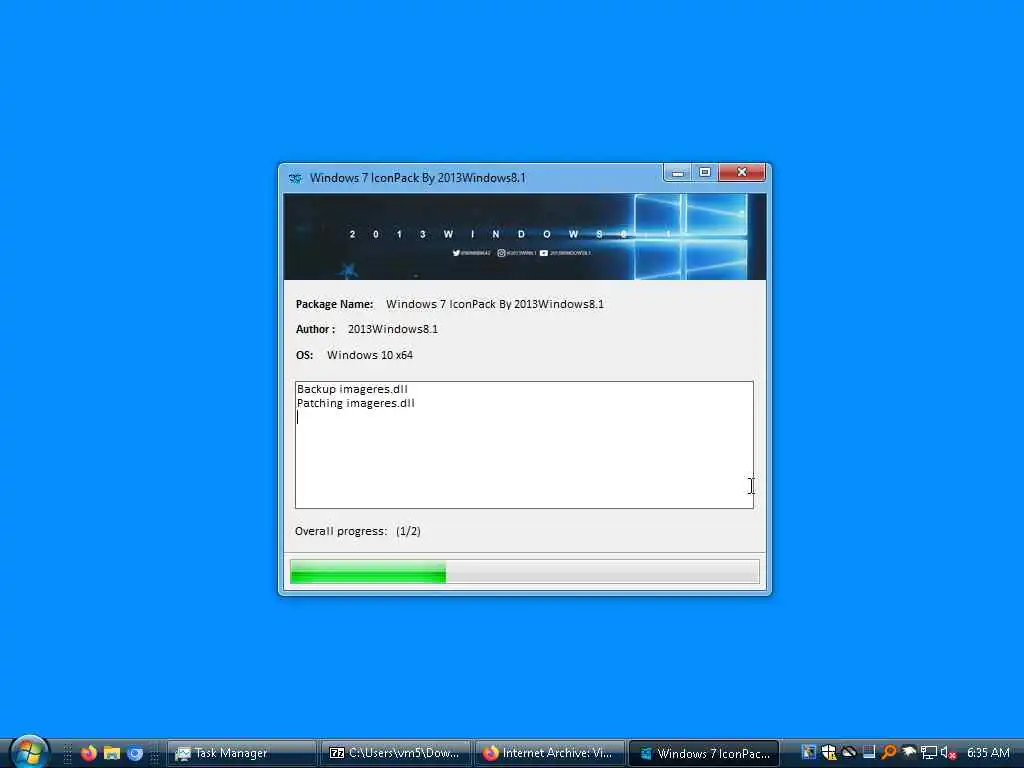Image resolution: width=1024 pixels, height=768 pixels.
Task: Click the IconPack installer title bar icon
Action: click(295, 178)
